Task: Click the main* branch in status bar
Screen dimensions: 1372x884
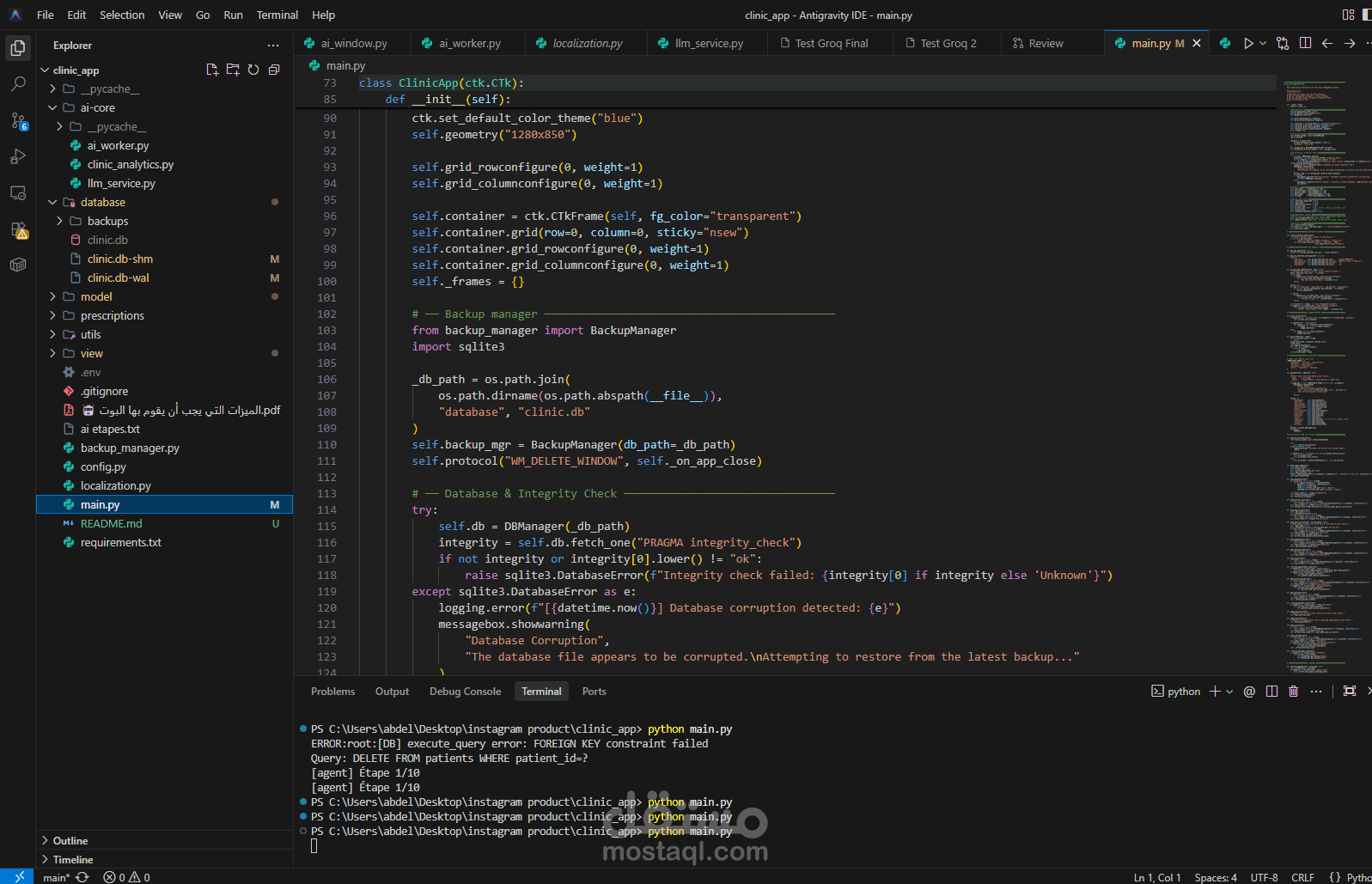Action: tap(57, 877)
